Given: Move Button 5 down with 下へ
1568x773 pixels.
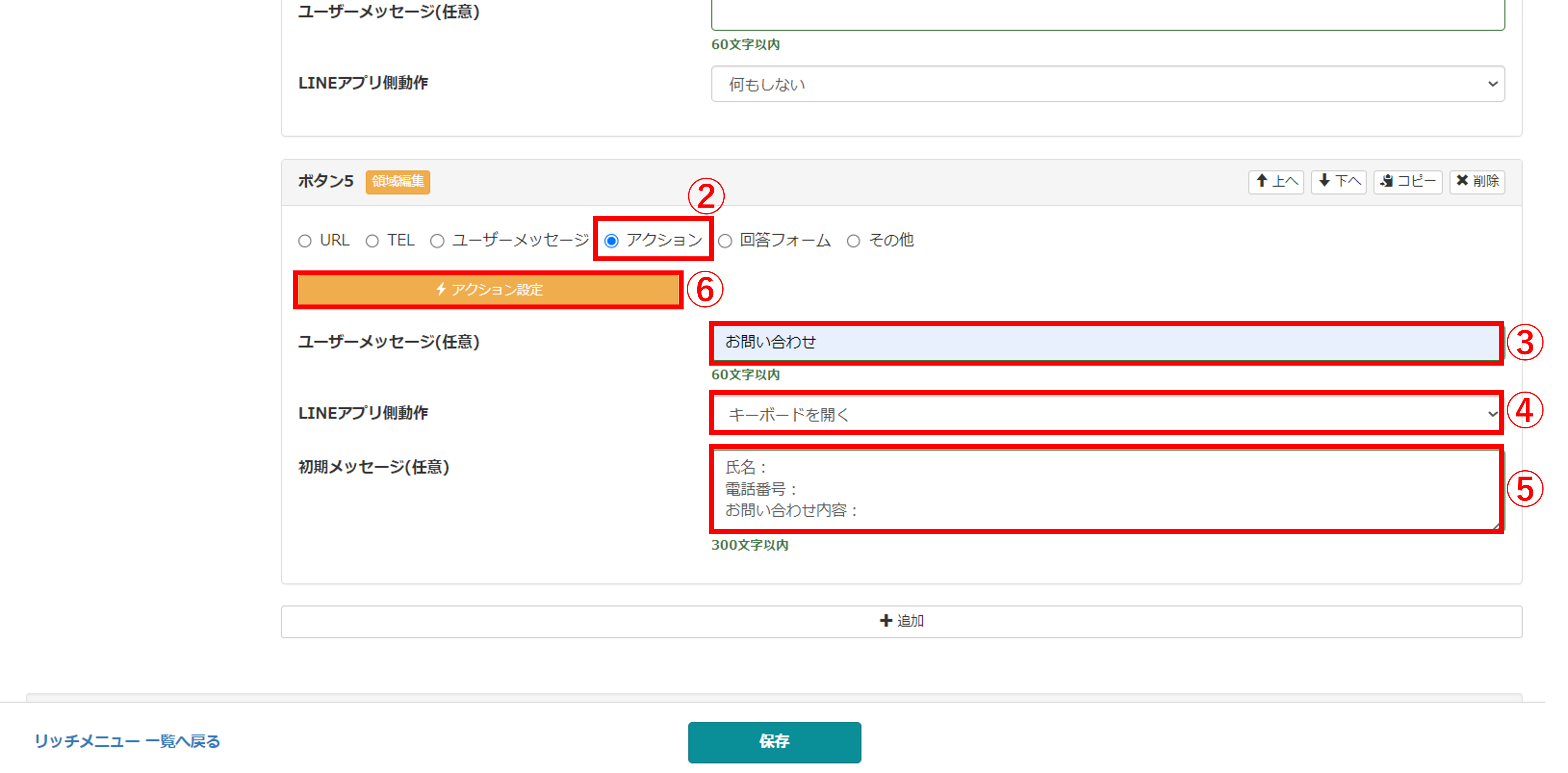Looking at the screenshot, I should [1338, 181].
